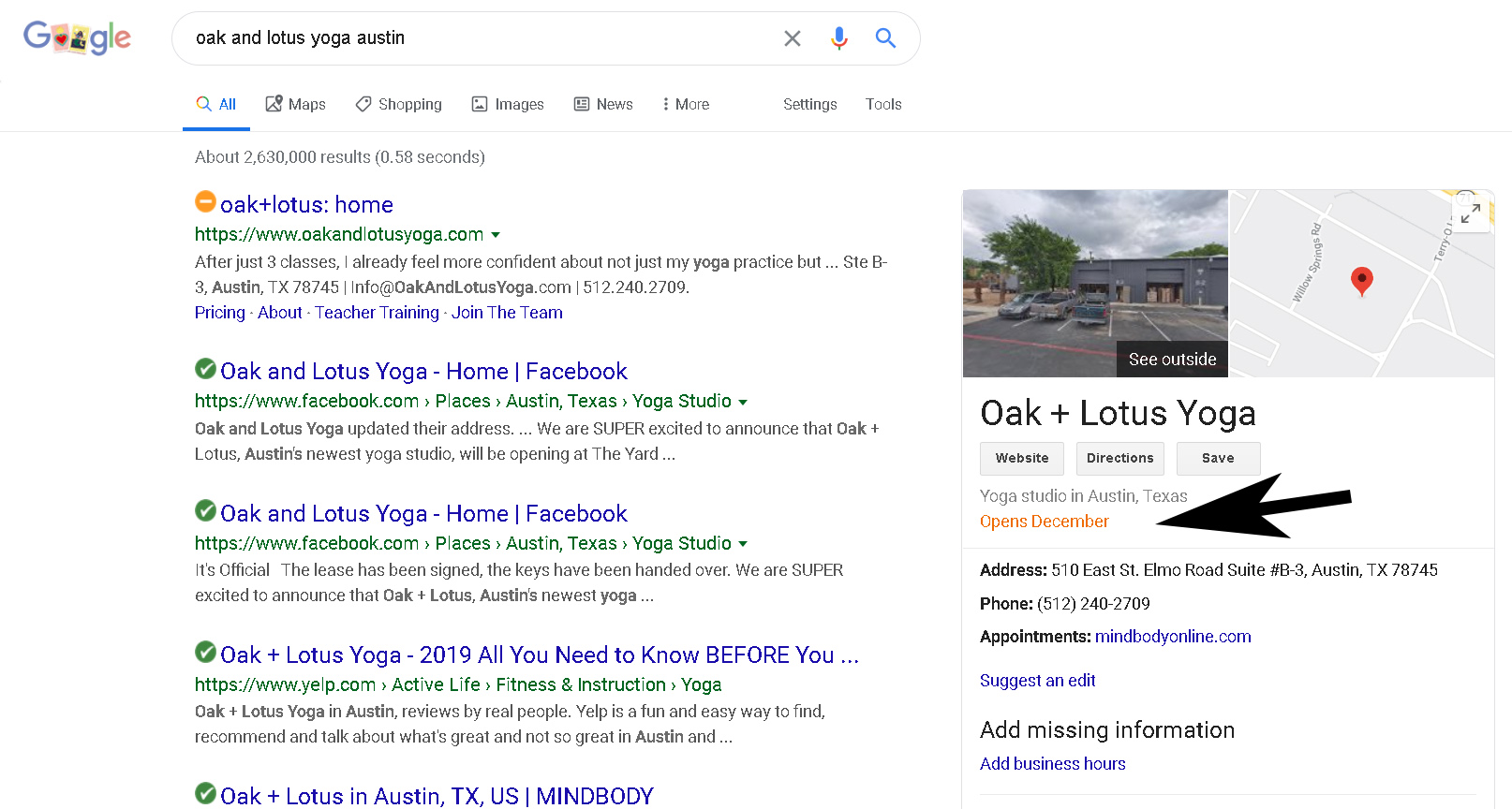Click green checkmark icon of first Facebook result
Viewport: 1512px width, 809px height.
tap(205, 369)
